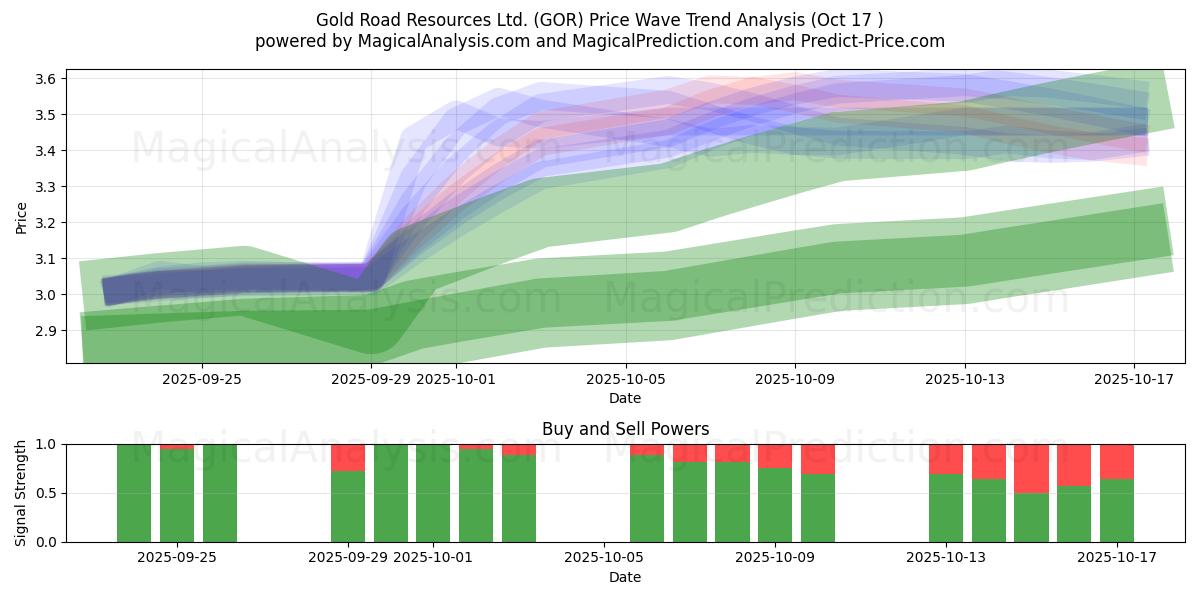This screenshot has width=1200, height=600.
Task: Select the green buy bar for 2025-10-13
Action: pyautogui.click(x=946, y=508)
